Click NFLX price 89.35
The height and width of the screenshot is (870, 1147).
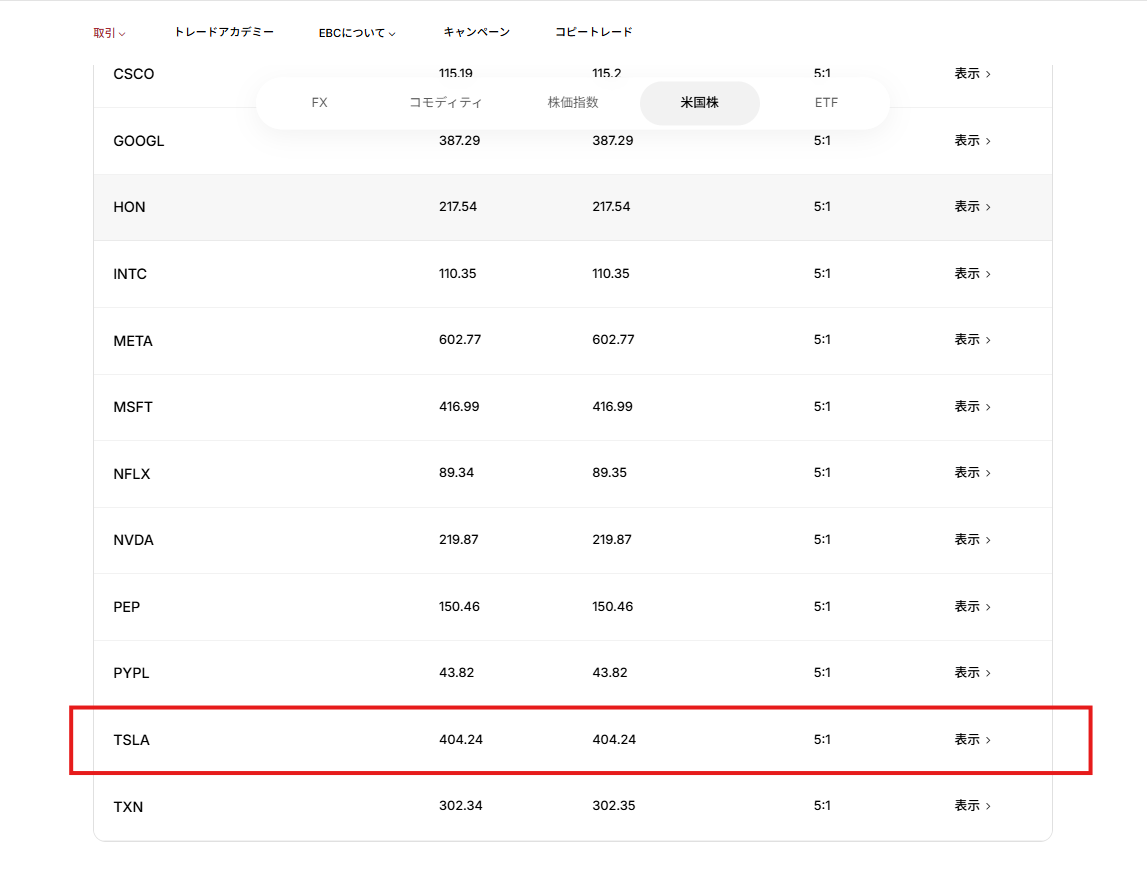pos(609,473)
